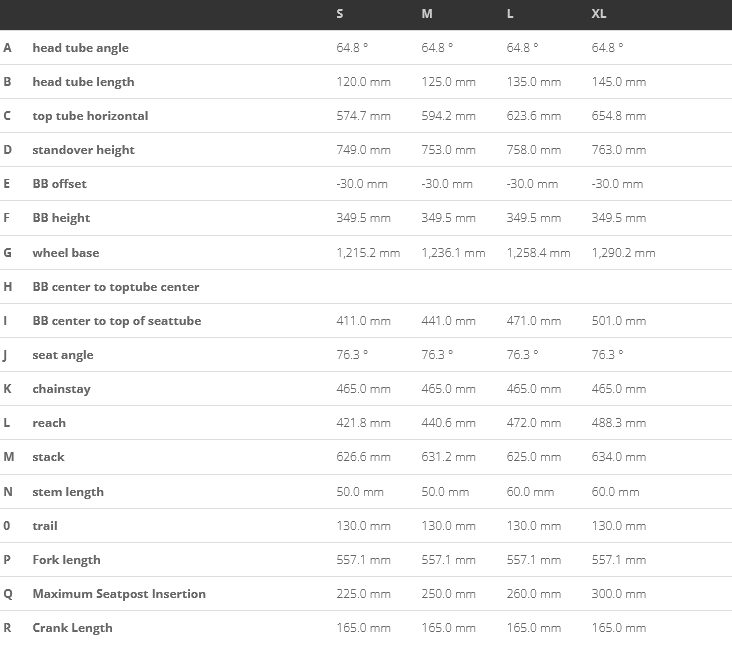Select the 574.7 mm top tube value
This screenshot has width=732, height=653.
coord(363,116)
